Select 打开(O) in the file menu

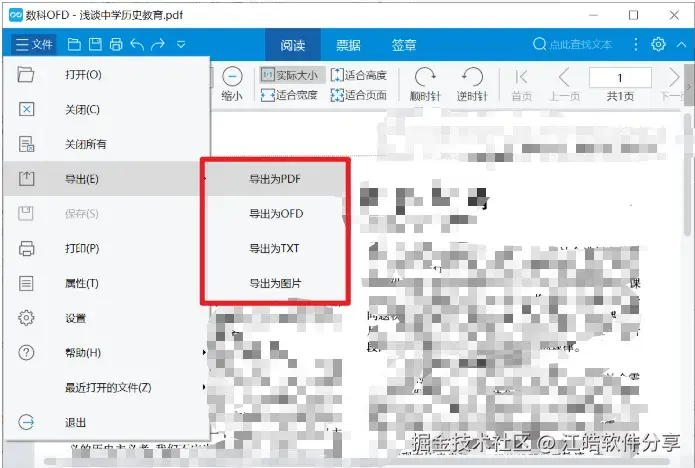106,74
